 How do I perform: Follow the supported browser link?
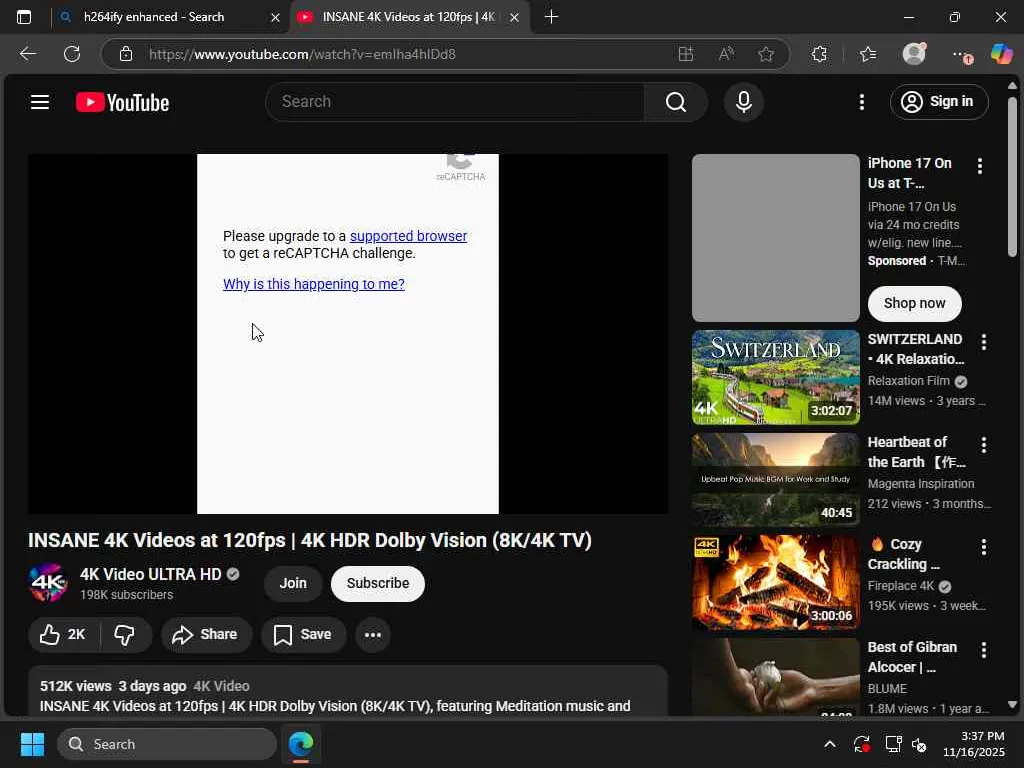[x=408, y=236]
